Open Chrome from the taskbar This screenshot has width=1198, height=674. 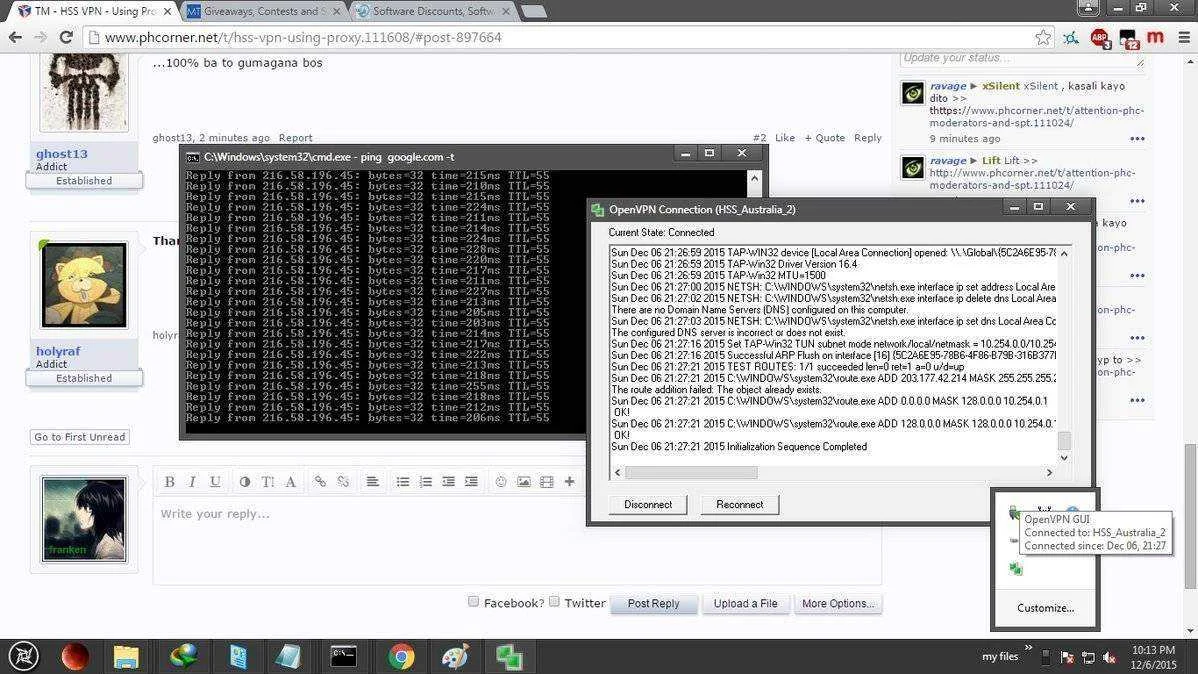coord(400,657)
